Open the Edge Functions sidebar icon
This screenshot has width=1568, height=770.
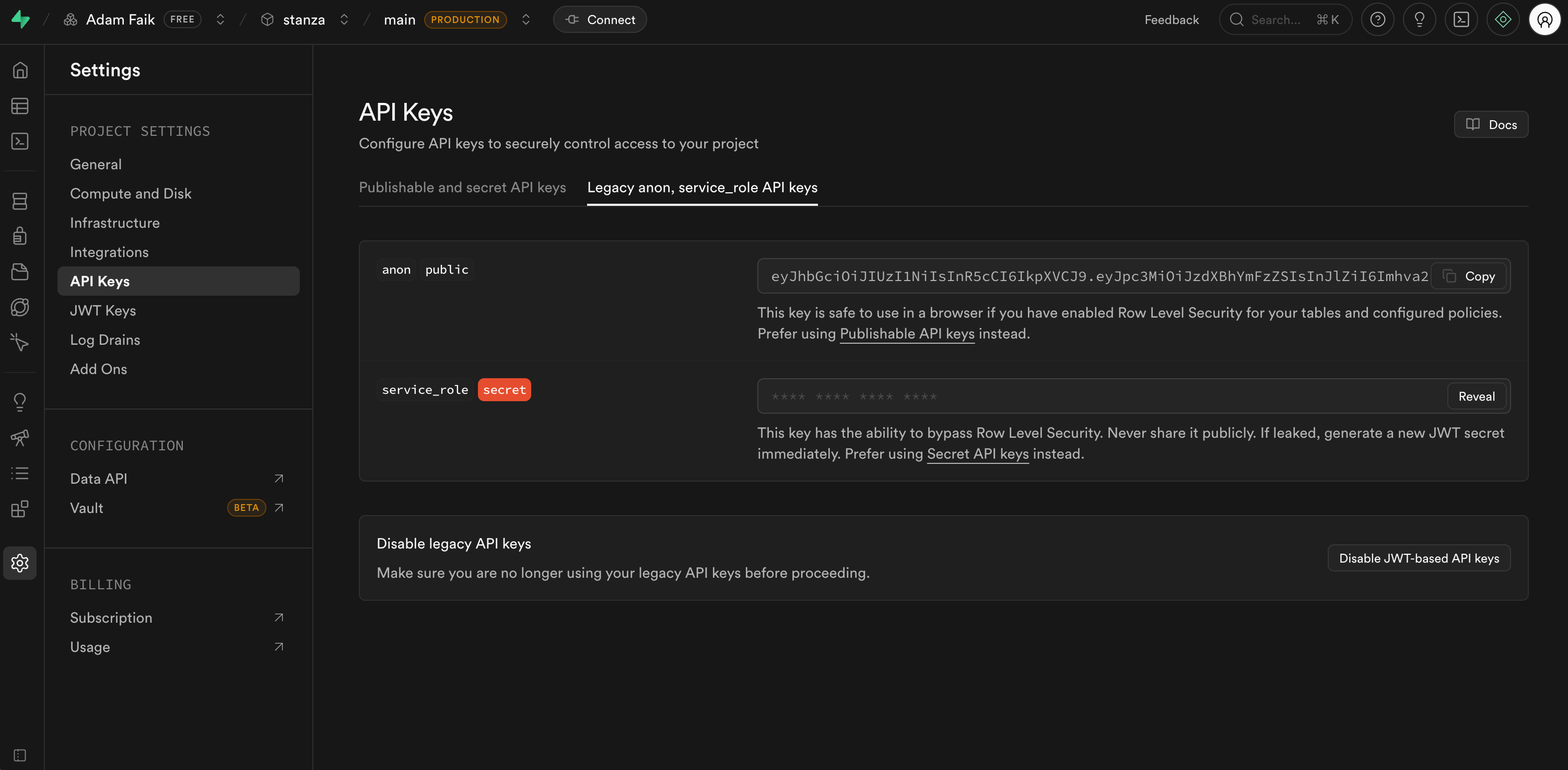pos(20,307)
